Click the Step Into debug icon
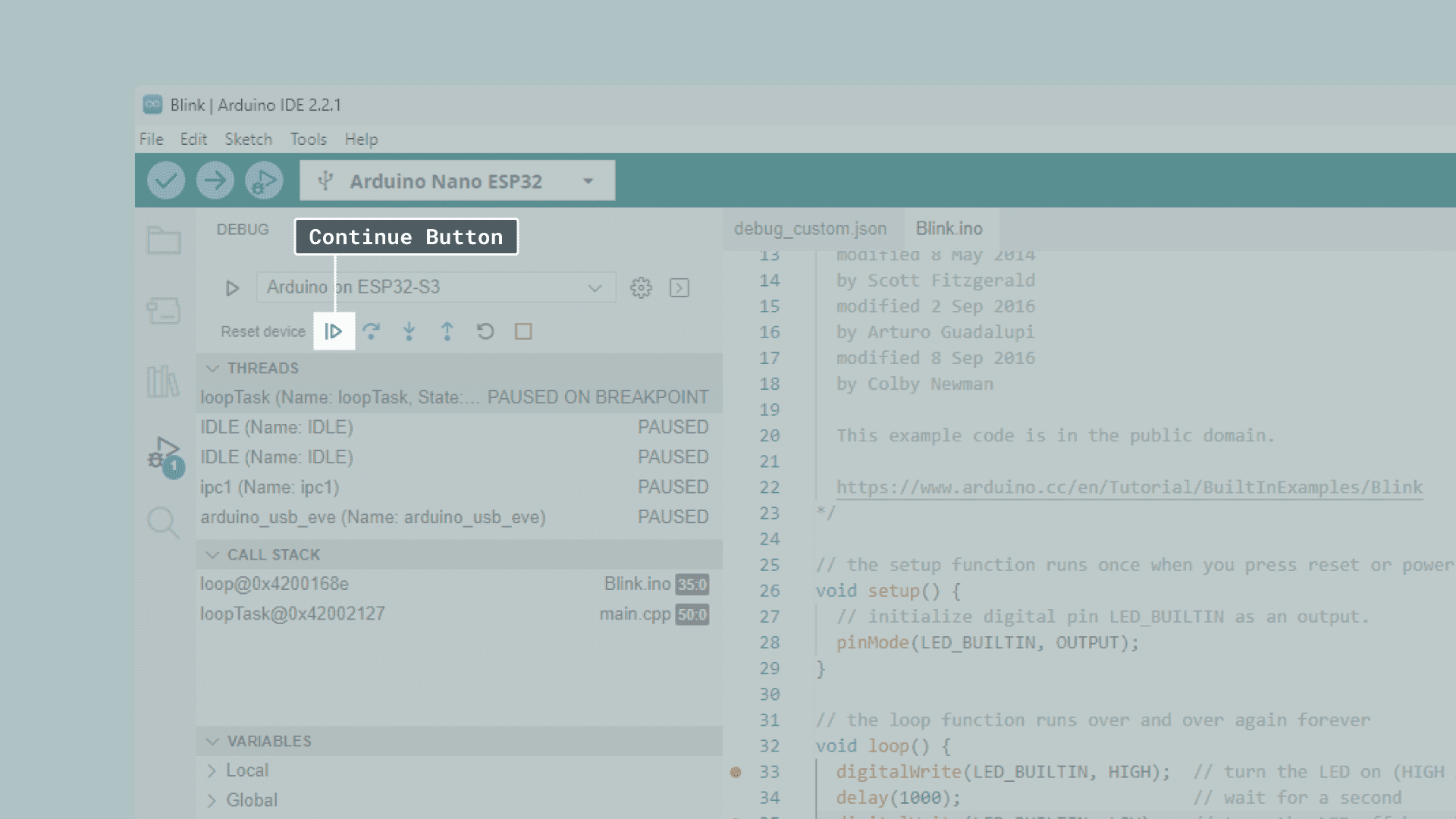Viewport: 1456px width, 819px height. point(409,331)
